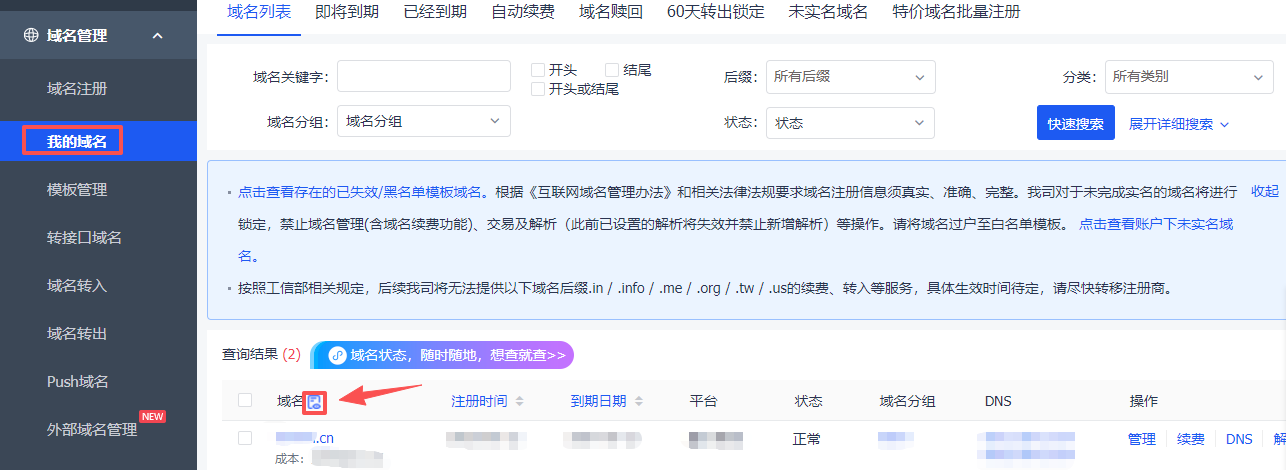Screen dimensions: 1286x470
Task: Collapse the 域名管理 sidebar section
Action: pyautogui.click(x=157, y=36)
